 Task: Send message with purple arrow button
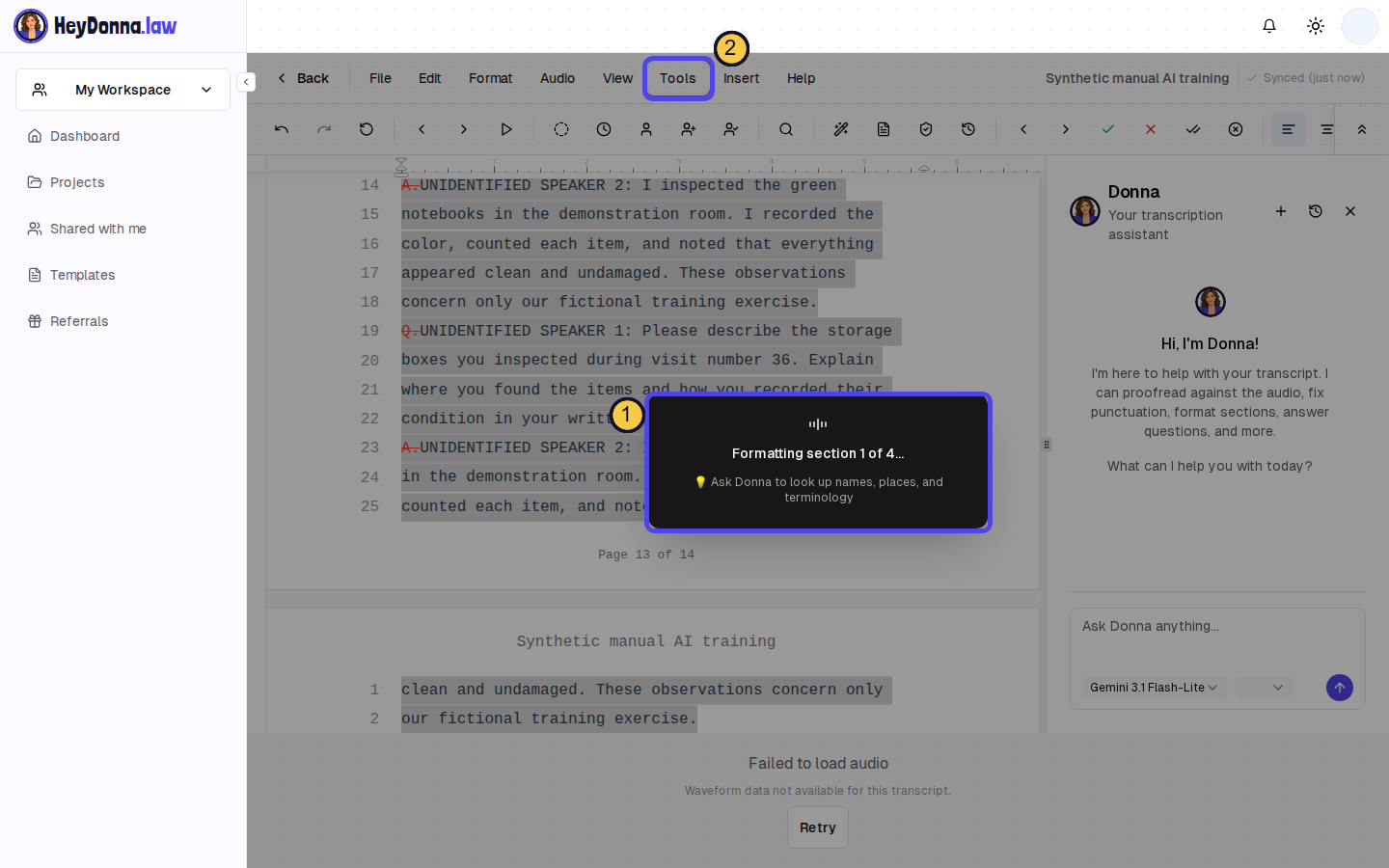click(1340, 688)
